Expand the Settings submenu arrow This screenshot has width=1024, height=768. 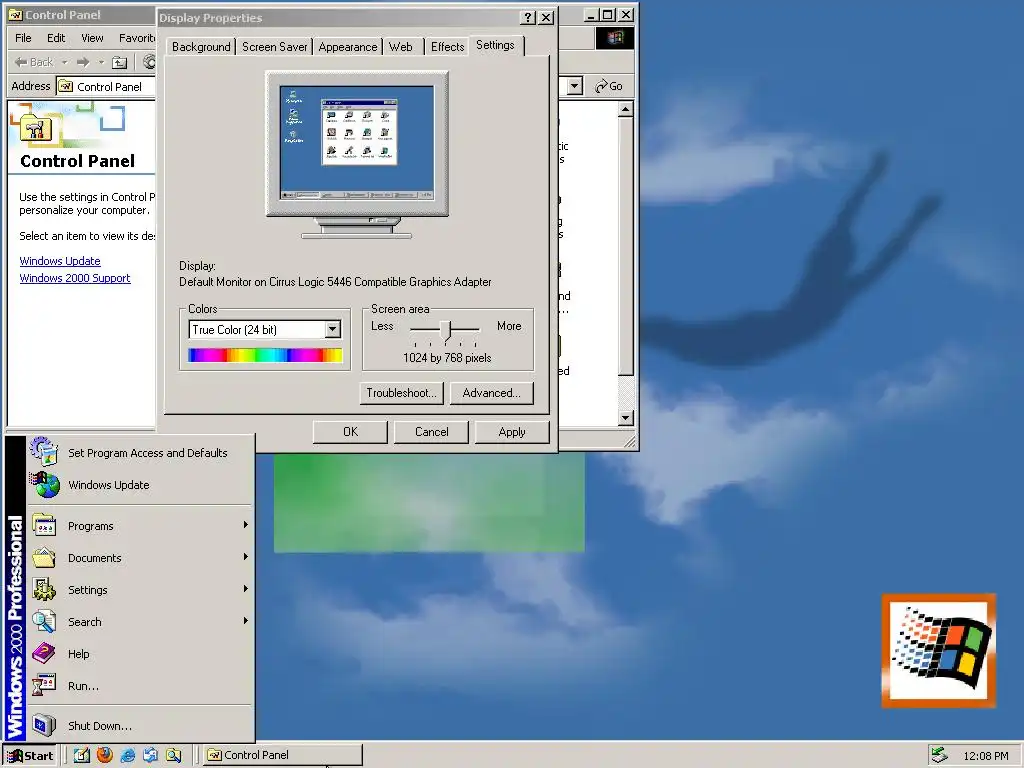(x=246, y=588)
